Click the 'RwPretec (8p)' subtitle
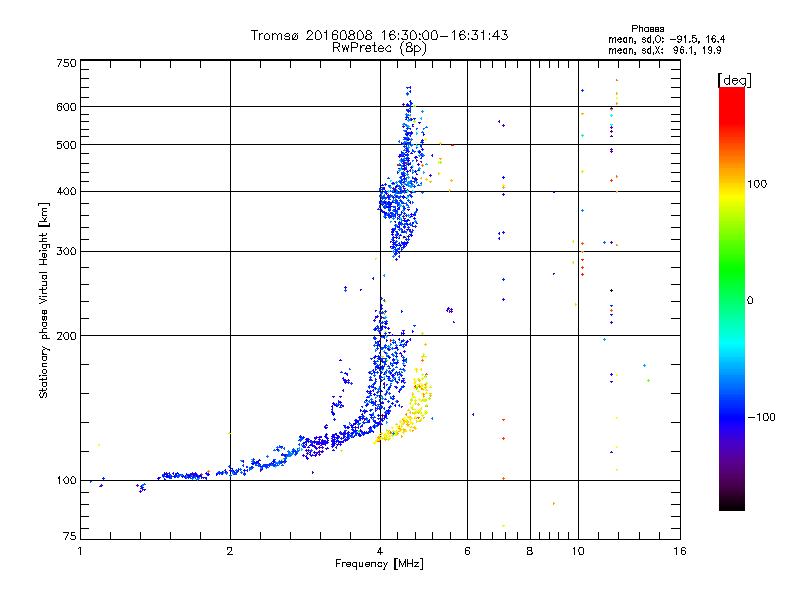This screenshot has height=600, width=800. coord(379,48)
